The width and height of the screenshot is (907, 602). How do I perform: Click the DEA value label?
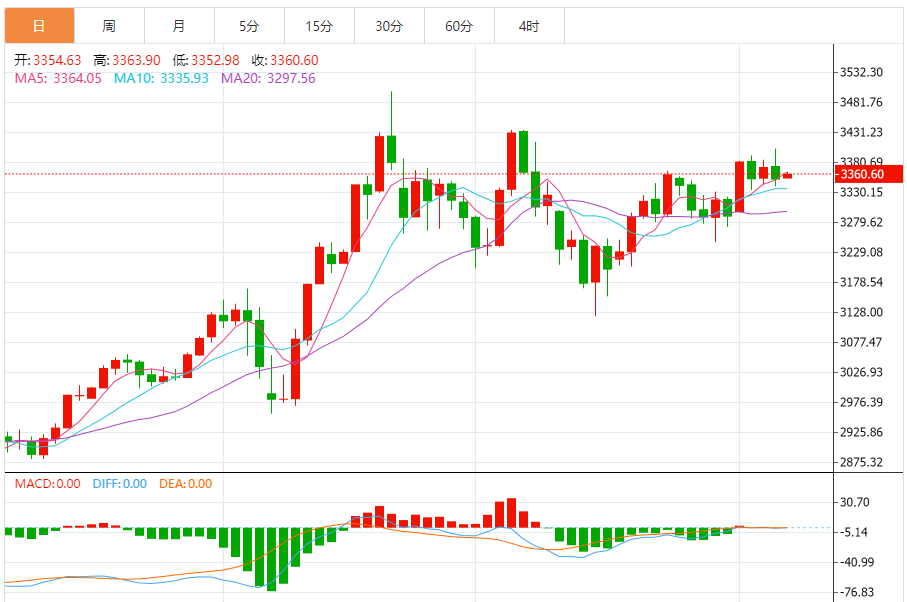coord(185,484)
